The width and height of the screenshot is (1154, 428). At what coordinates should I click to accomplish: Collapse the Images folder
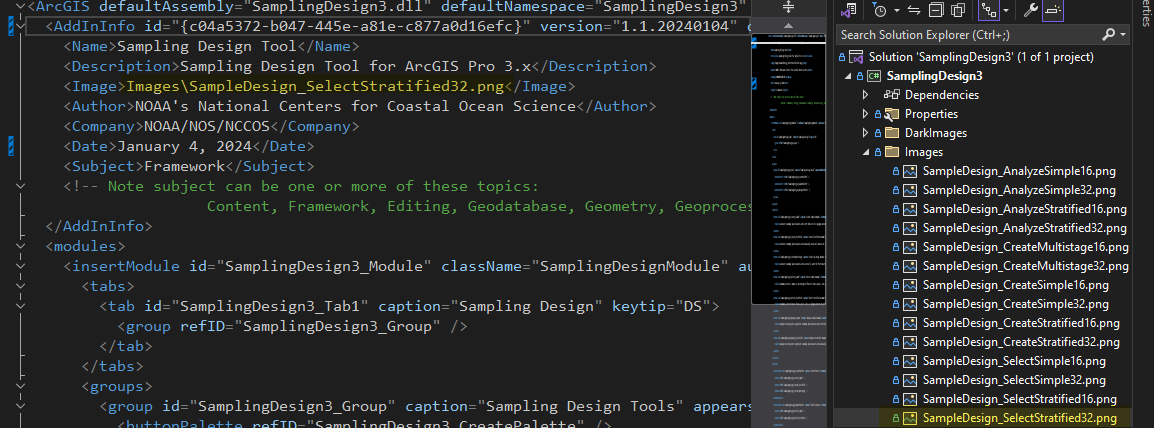pos(866,152)
